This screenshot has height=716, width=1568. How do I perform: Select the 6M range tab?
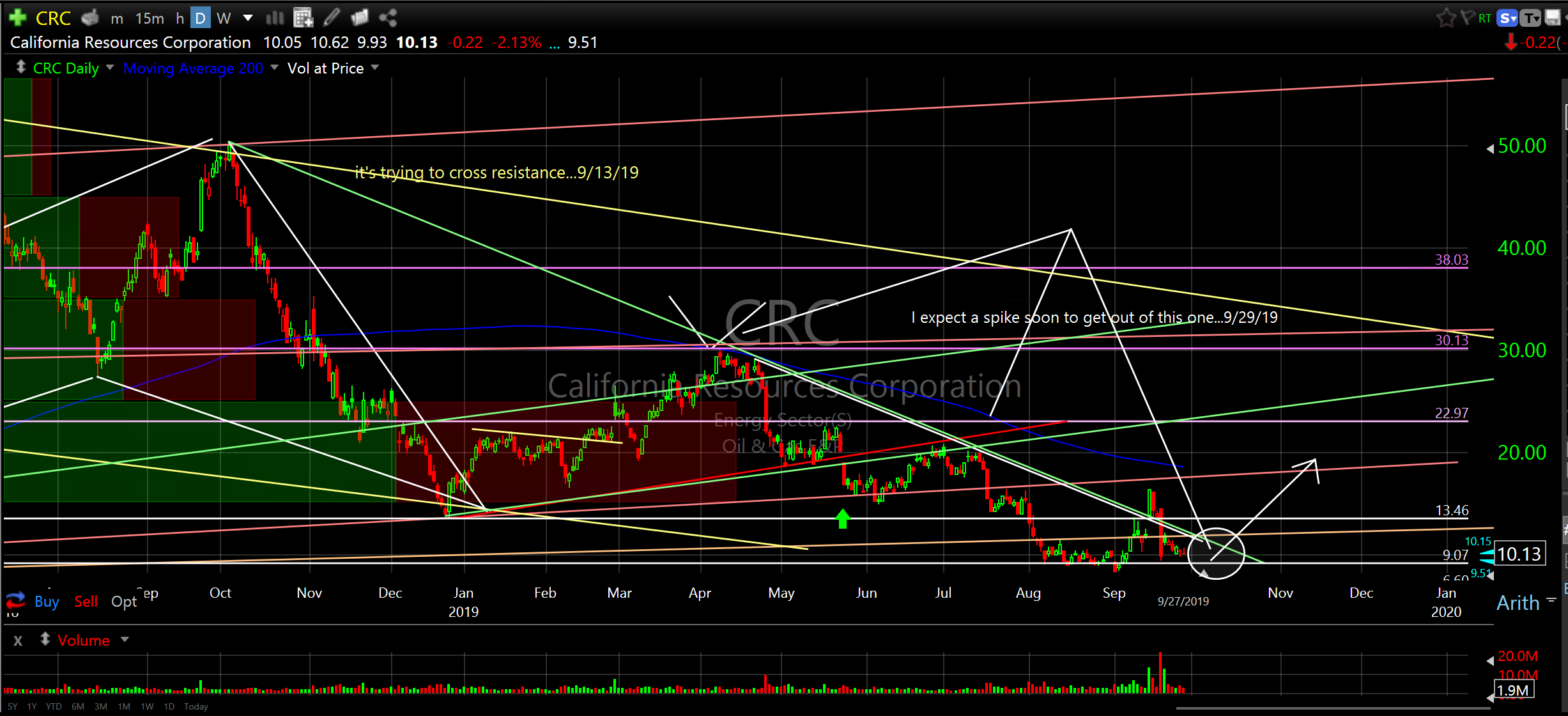point(78,706)
